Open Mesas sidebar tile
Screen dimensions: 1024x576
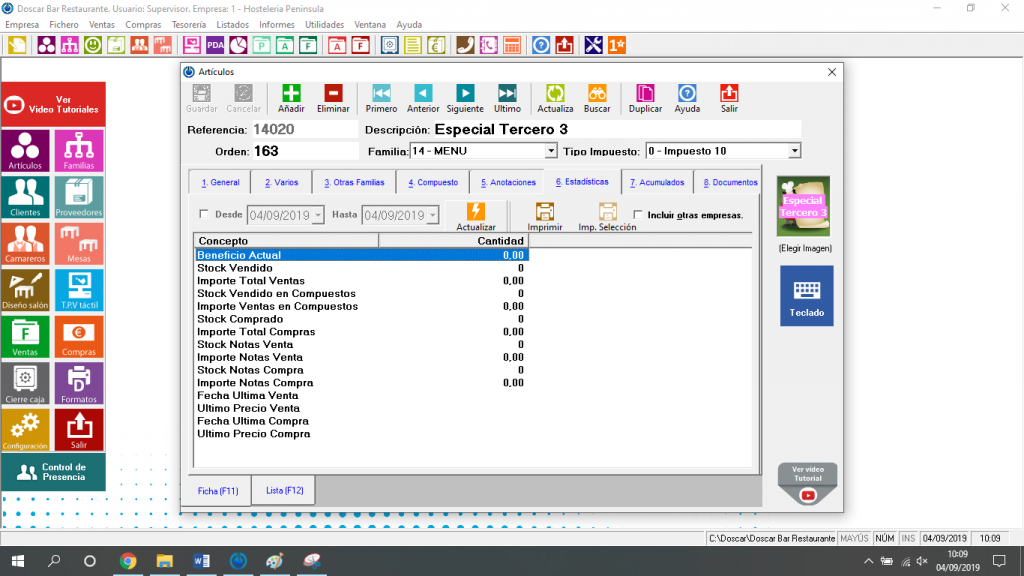coord(79,243)
